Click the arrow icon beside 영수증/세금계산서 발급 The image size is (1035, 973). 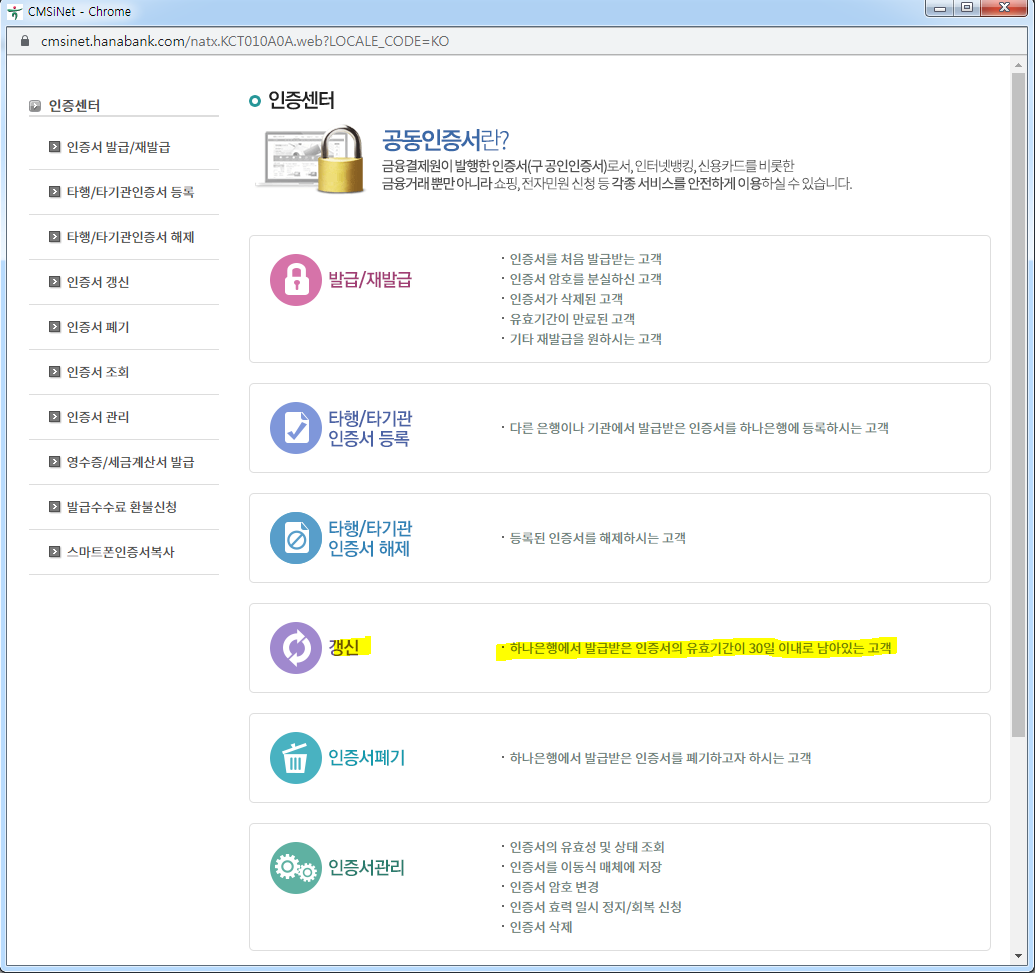55,461
